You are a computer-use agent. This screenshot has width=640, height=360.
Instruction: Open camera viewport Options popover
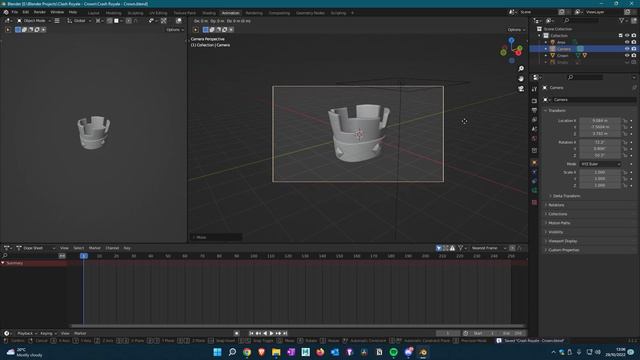[x=516, y=30]
